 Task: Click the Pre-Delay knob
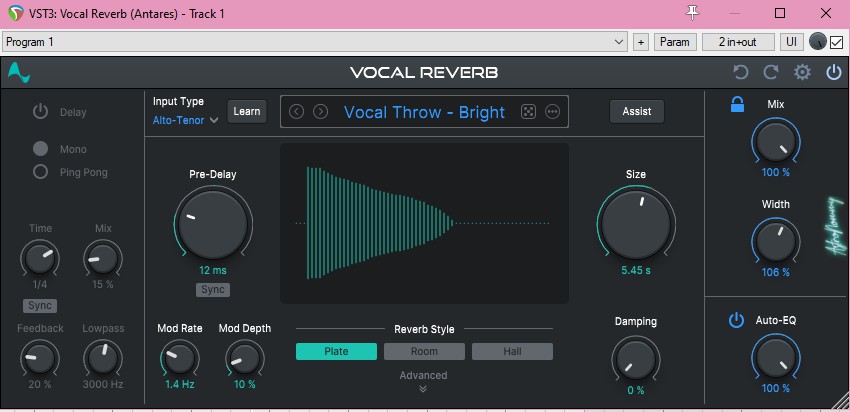(213, 223)
